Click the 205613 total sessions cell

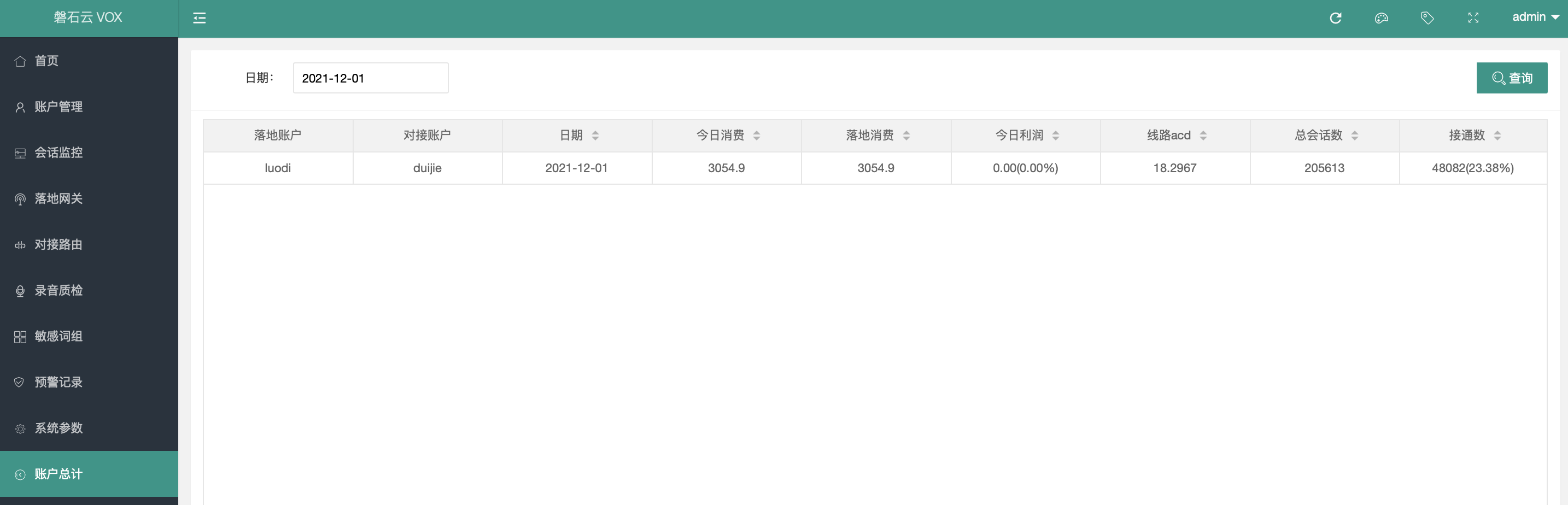pyautogui.click(x=1324, y=168)
